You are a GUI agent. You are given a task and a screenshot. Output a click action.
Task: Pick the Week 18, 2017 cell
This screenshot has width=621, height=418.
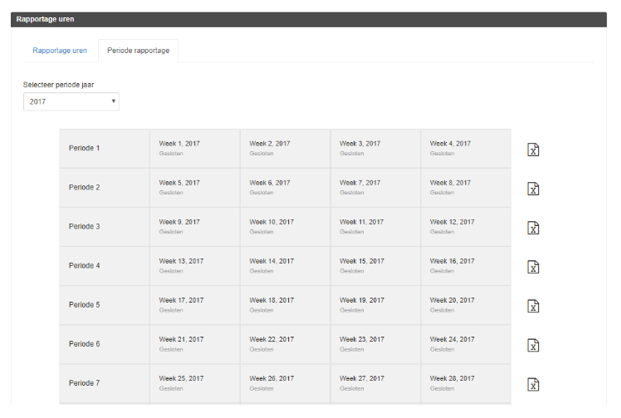[285, 305]
